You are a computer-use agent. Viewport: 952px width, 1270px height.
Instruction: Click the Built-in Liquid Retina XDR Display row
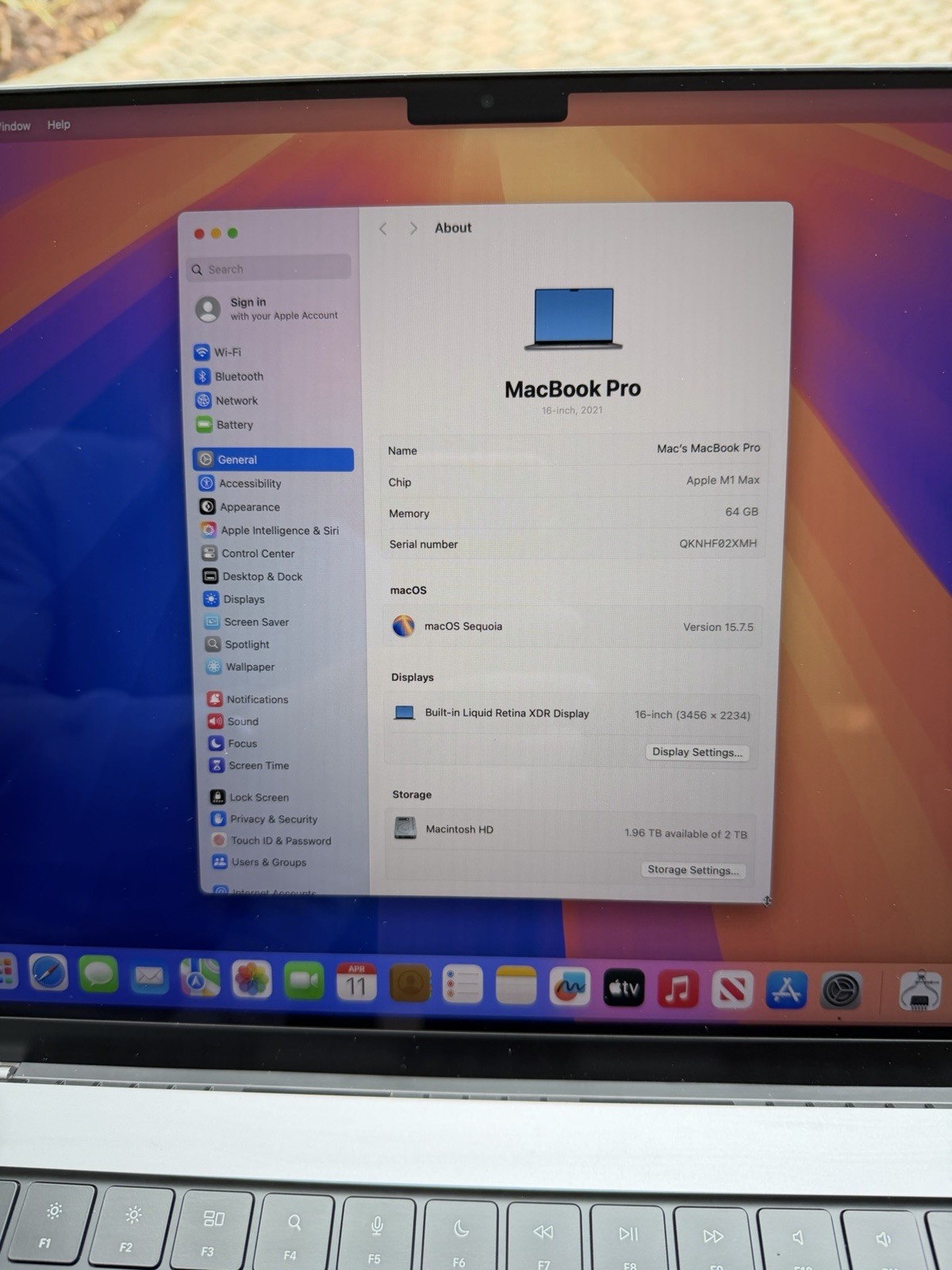[571, 714]
